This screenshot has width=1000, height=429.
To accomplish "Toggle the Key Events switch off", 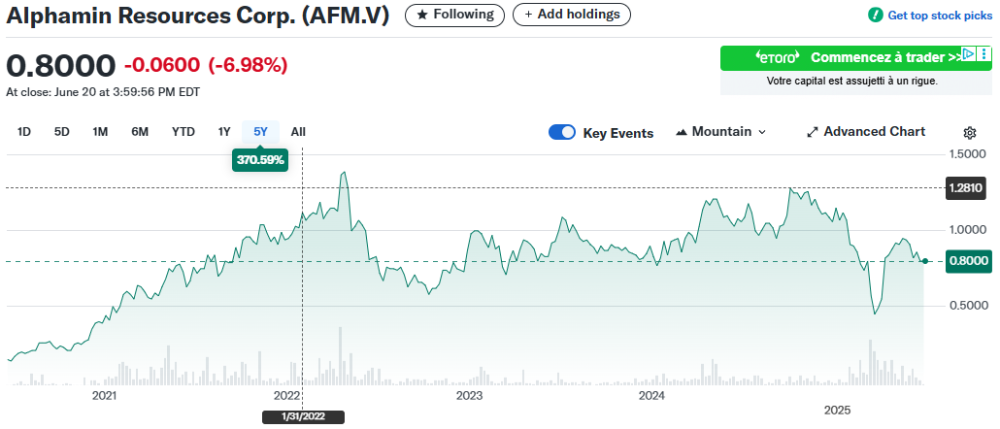I will (x=562, y=132).
